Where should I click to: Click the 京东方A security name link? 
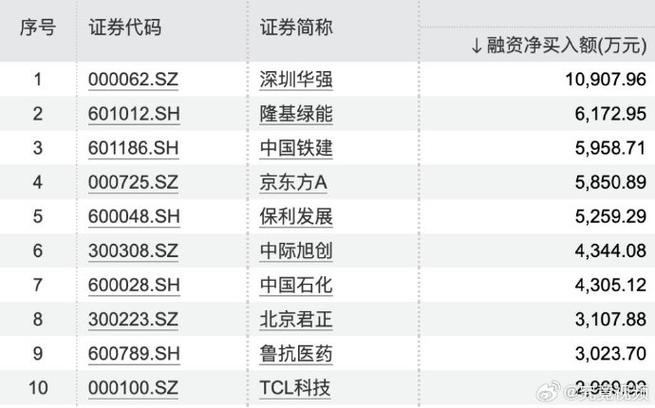(293, 182)
